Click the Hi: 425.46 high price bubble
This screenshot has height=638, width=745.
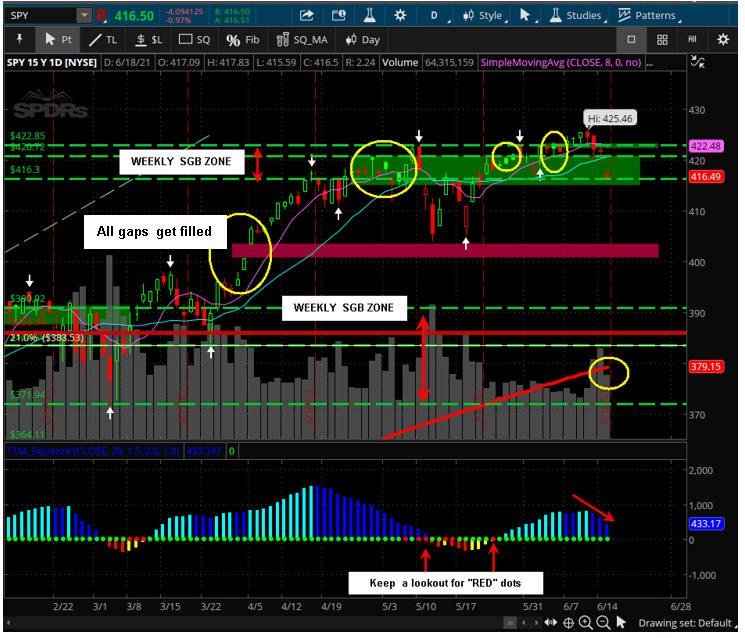(610, 118)
